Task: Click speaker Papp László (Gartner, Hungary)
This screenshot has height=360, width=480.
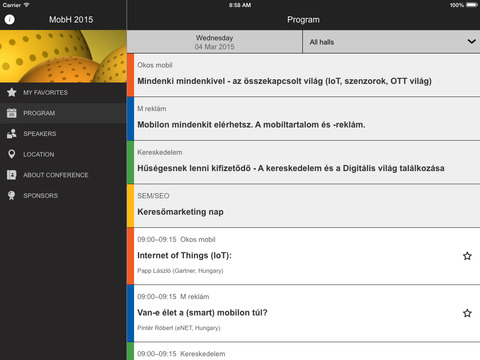Action: point(180,271)
